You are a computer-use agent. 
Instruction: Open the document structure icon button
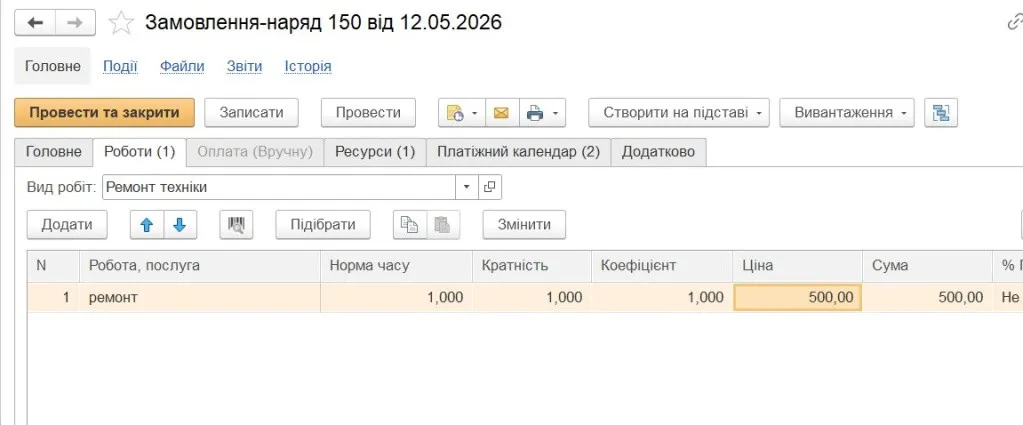941,113
